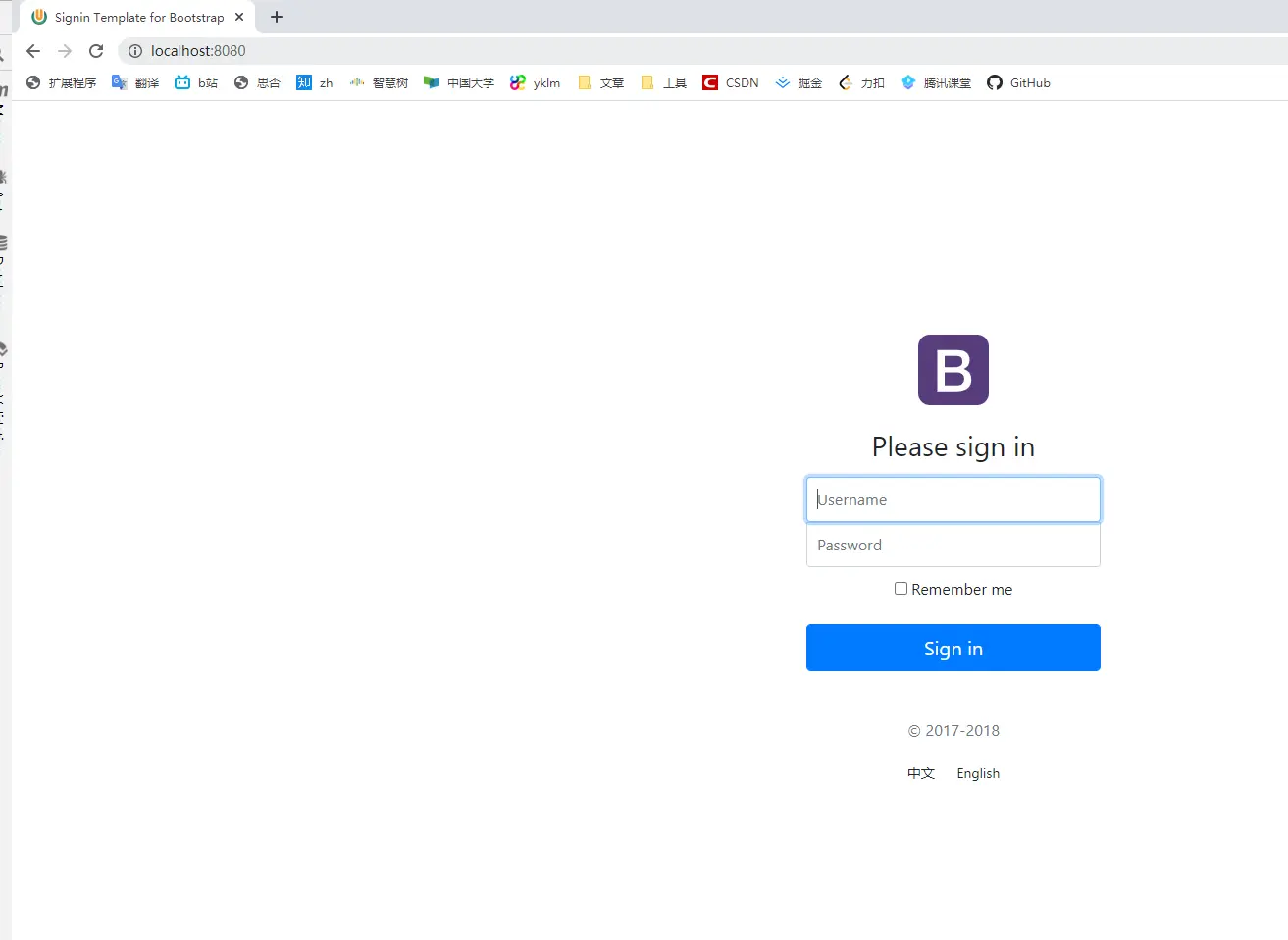Select the Signin Template for Bootstrap tab
The image size is (1288, 940).
(x=137, y=17)
